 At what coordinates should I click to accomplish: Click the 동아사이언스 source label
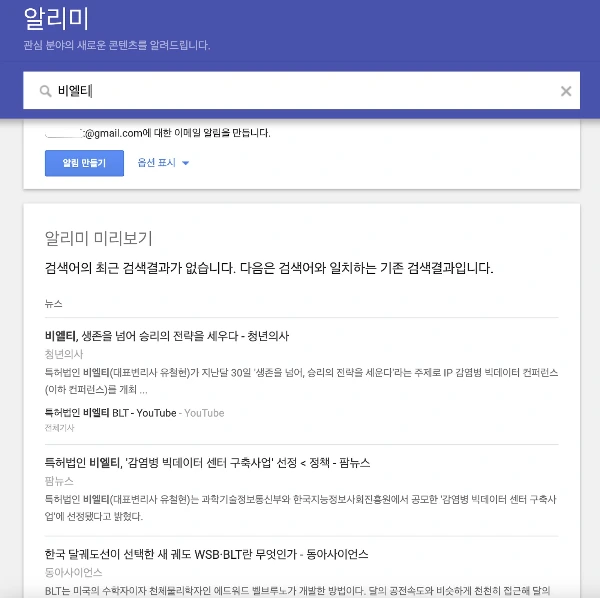[x=73, y=572]
